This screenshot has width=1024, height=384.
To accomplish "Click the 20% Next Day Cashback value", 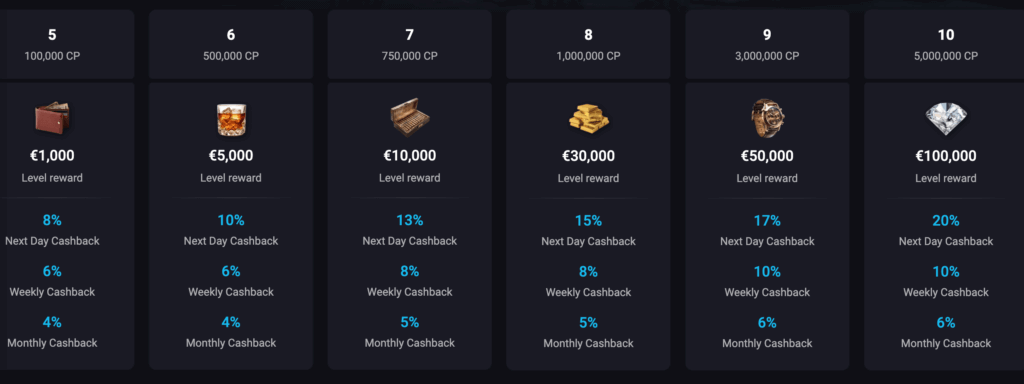I will (x=946, y=221).
